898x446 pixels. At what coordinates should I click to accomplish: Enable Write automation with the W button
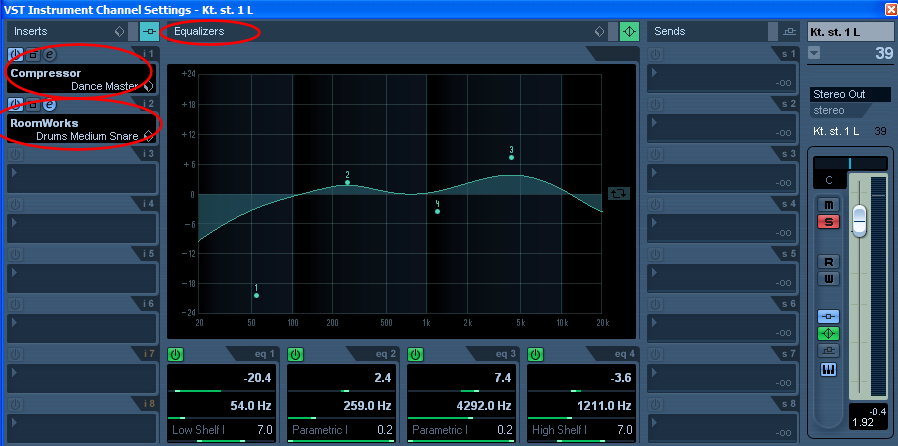828,279
